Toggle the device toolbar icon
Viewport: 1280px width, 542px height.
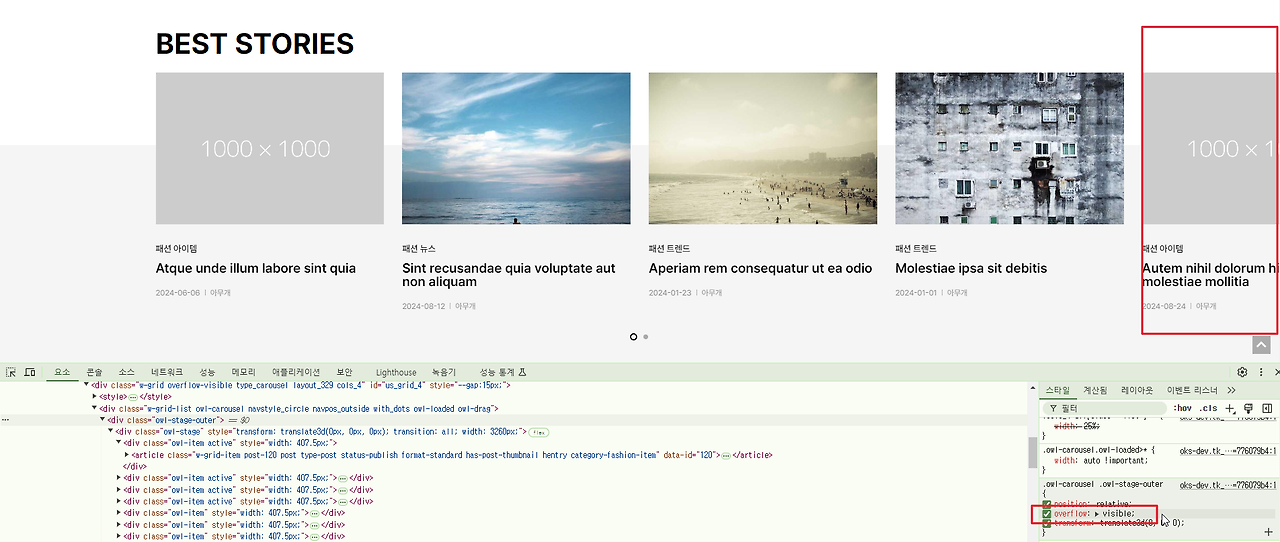[x=30, y=372]
